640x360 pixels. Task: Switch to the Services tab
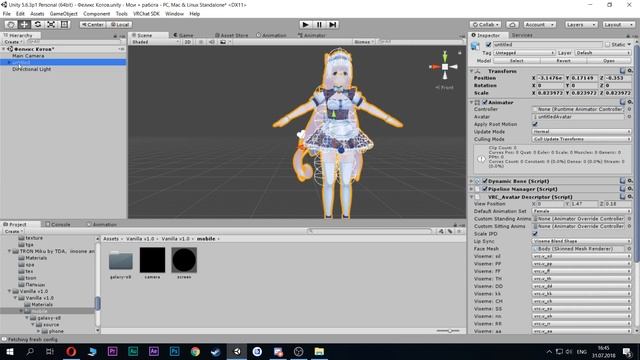(x=522, y=35)
